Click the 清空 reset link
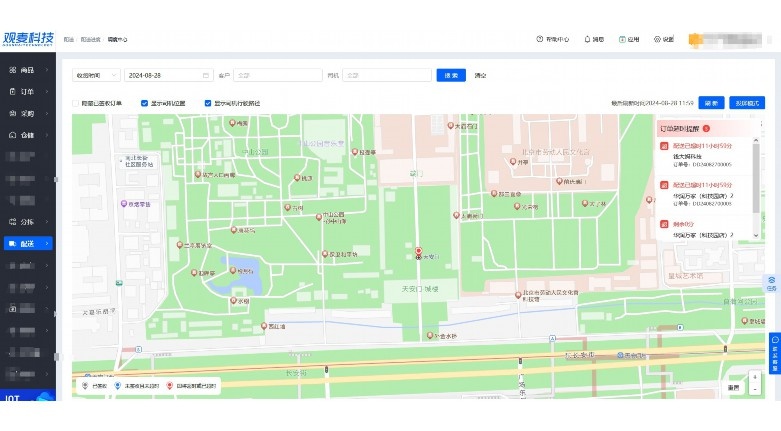 480,76
